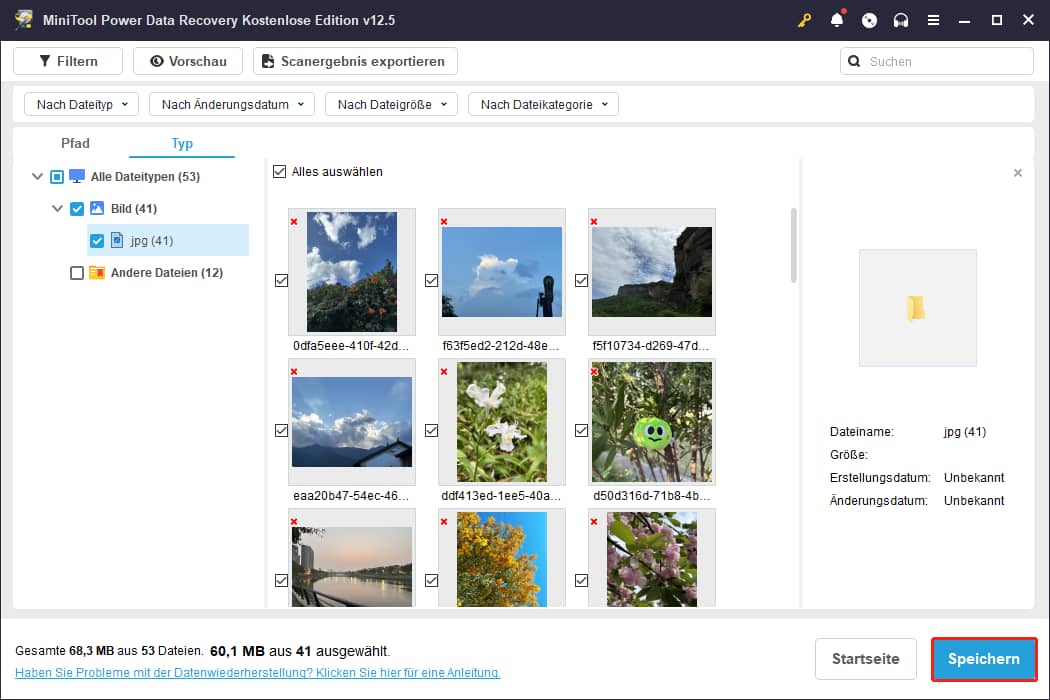The height and width of the screenshot is (700, 1050).
Task: Click the Bild picture category icon
Action: [x=97, y=208]
